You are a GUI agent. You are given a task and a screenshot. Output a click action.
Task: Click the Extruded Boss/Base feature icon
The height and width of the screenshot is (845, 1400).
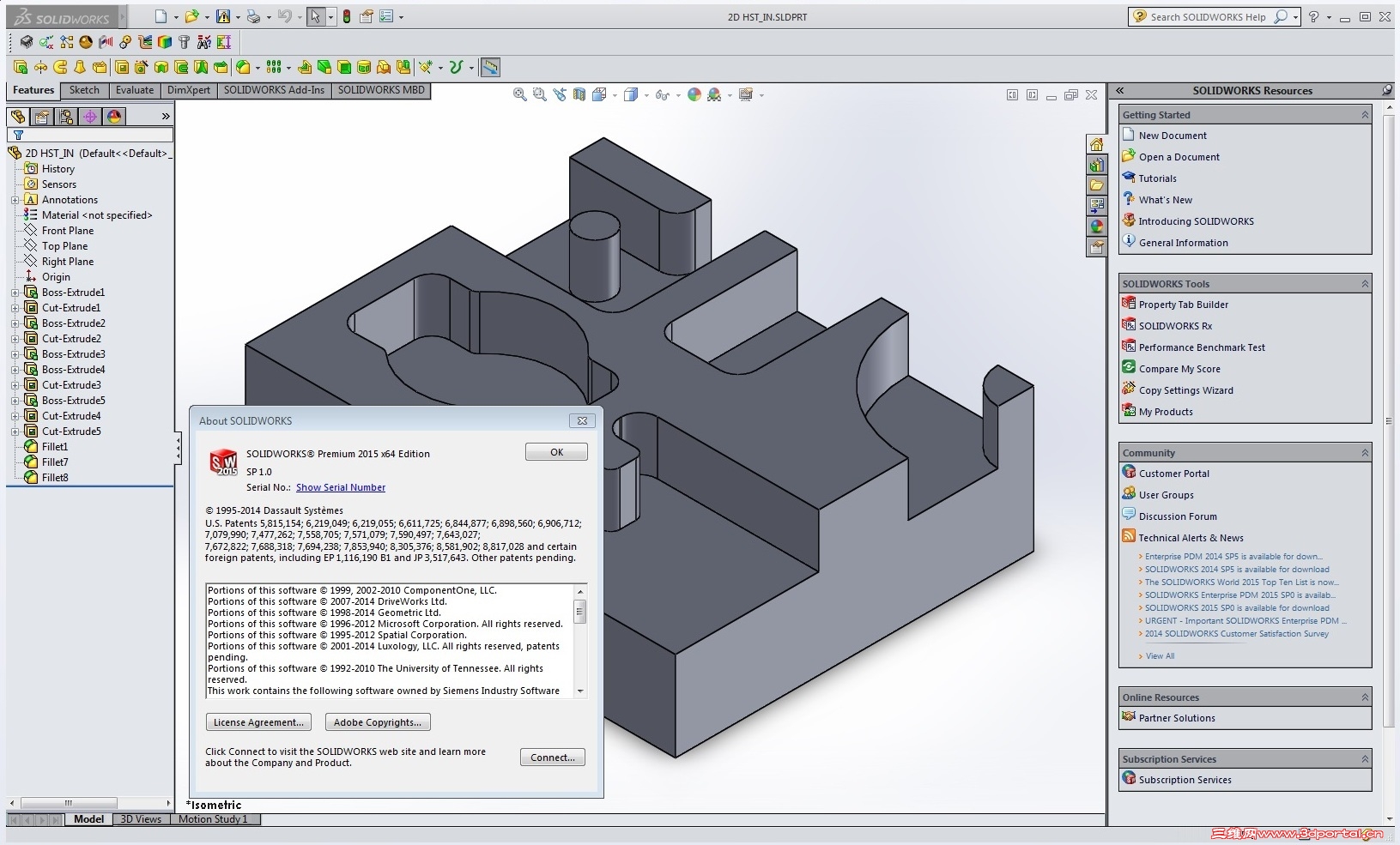click(x=21, y=67)
